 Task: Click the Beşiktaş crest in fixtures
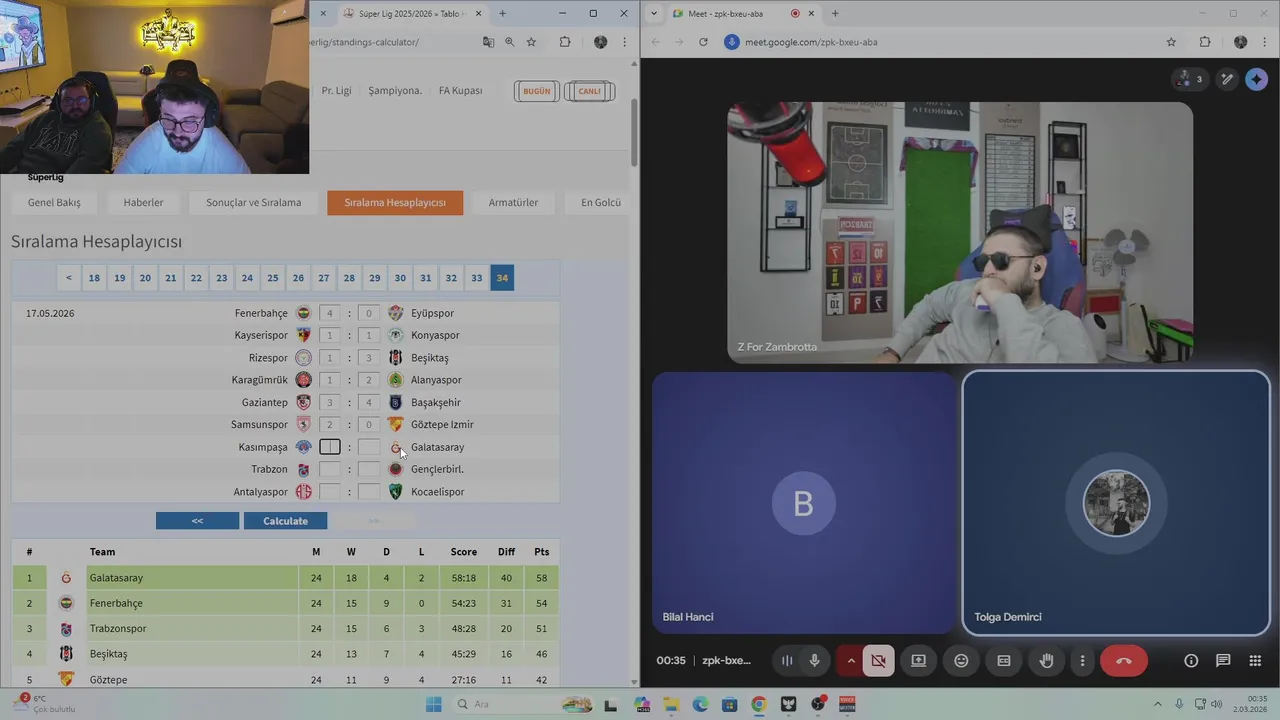[395, 358]
